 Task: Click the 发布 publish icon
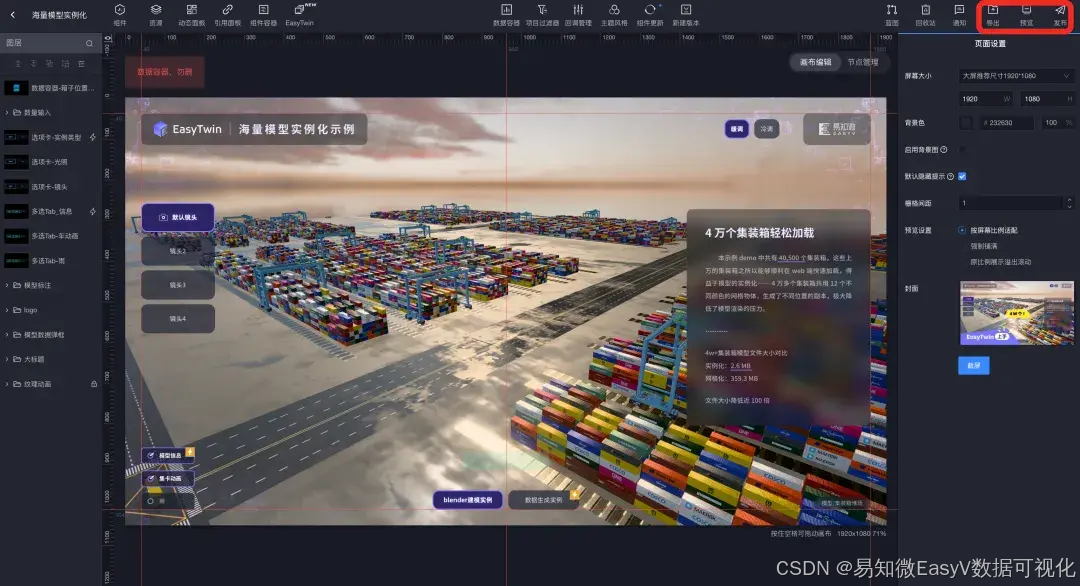click(x=1060, y=10)
